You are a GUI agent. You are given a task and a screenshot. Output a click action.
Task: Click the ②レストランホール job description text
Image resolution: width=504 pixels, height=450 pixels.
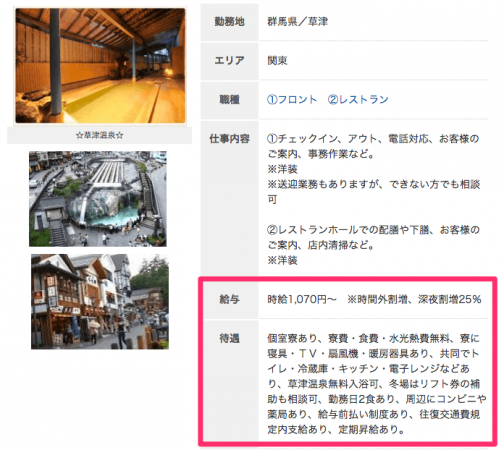pos(373,237)
